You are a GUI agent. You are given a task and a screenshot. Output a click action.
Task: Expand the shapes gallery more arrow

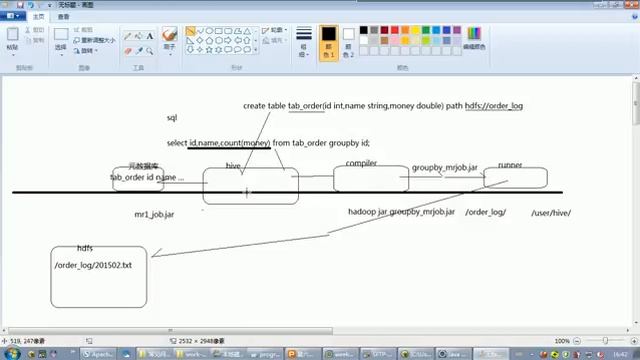(256, 50)
